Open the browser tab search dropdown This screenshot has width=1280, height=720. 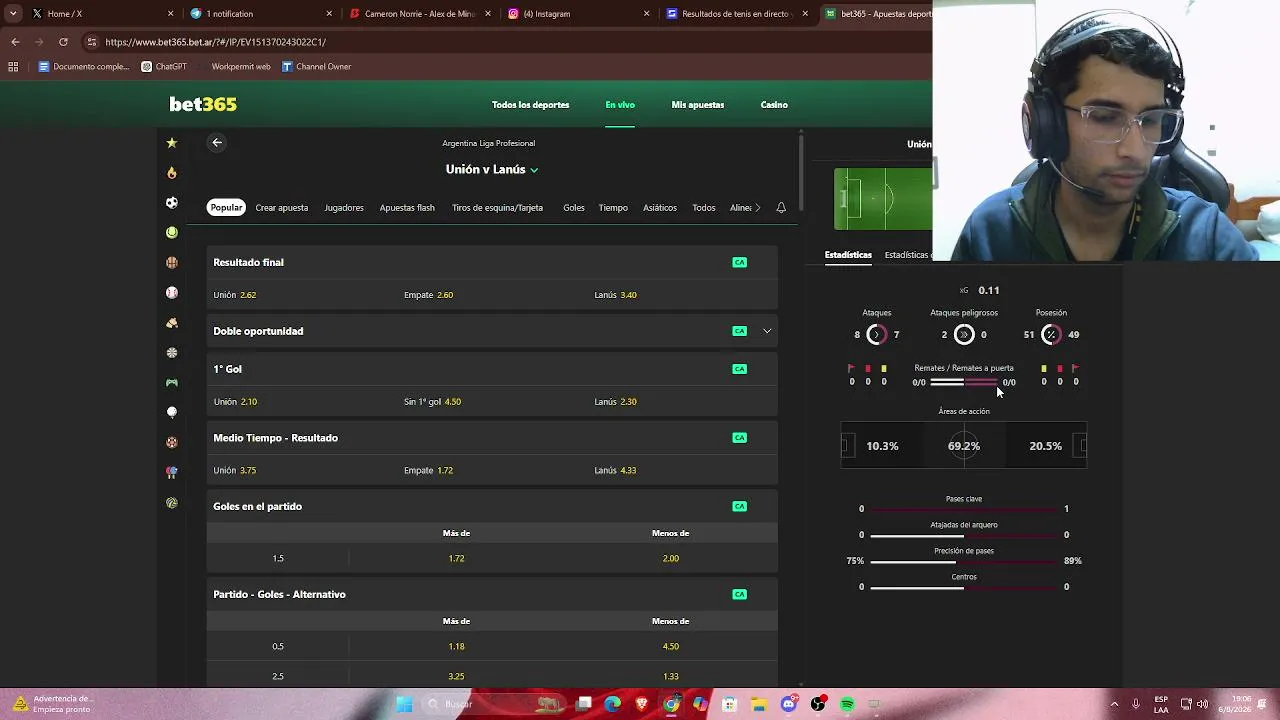[13, 14]
